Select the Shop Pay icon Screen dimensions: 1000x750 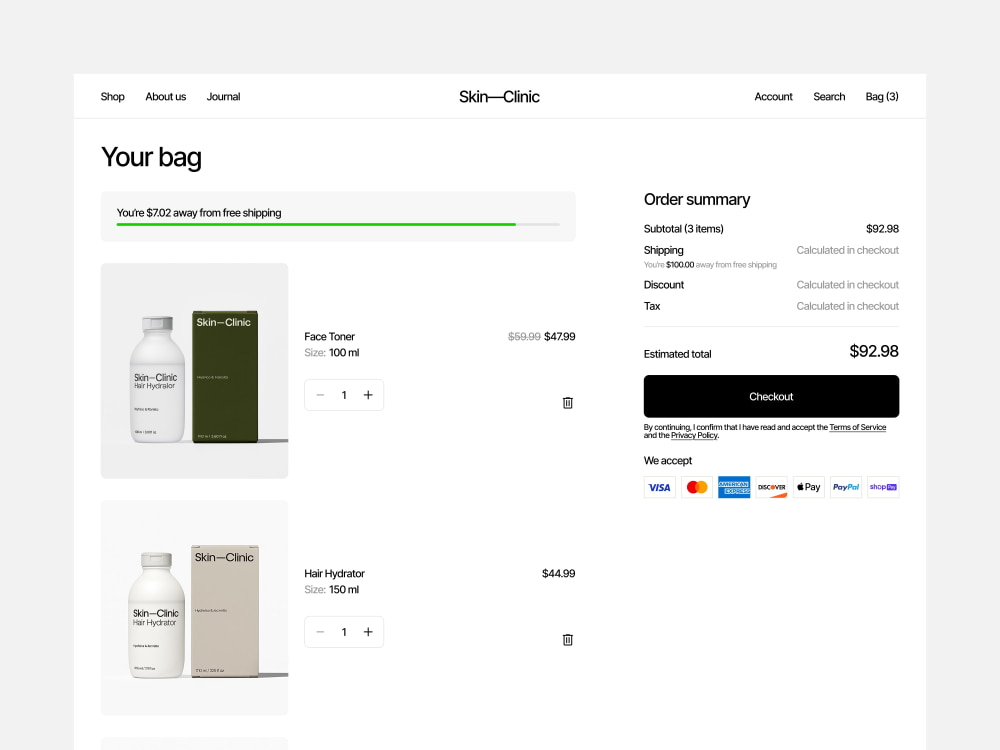(883, 487)
